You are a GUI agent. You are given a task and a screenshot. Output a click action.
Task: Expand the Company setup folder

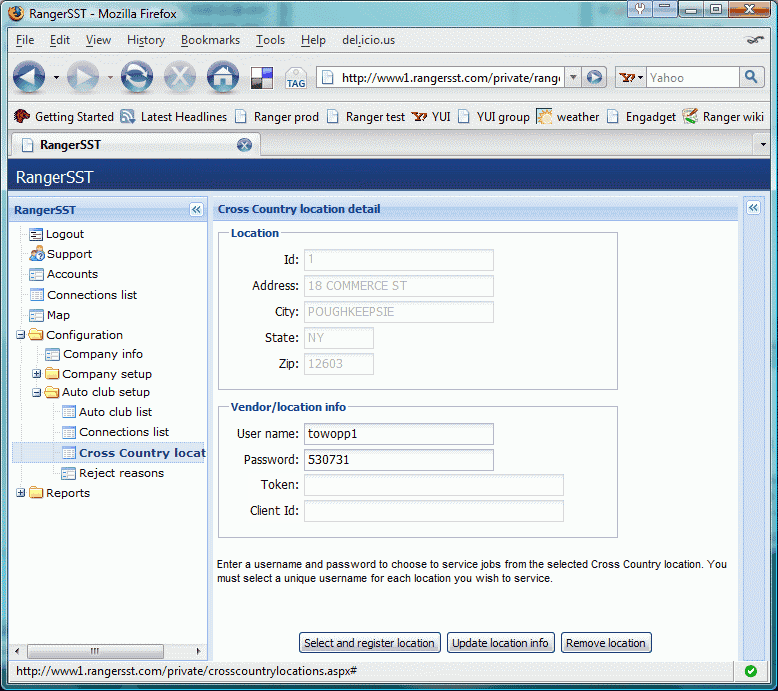pyautogui.click(x=37, y=374)
